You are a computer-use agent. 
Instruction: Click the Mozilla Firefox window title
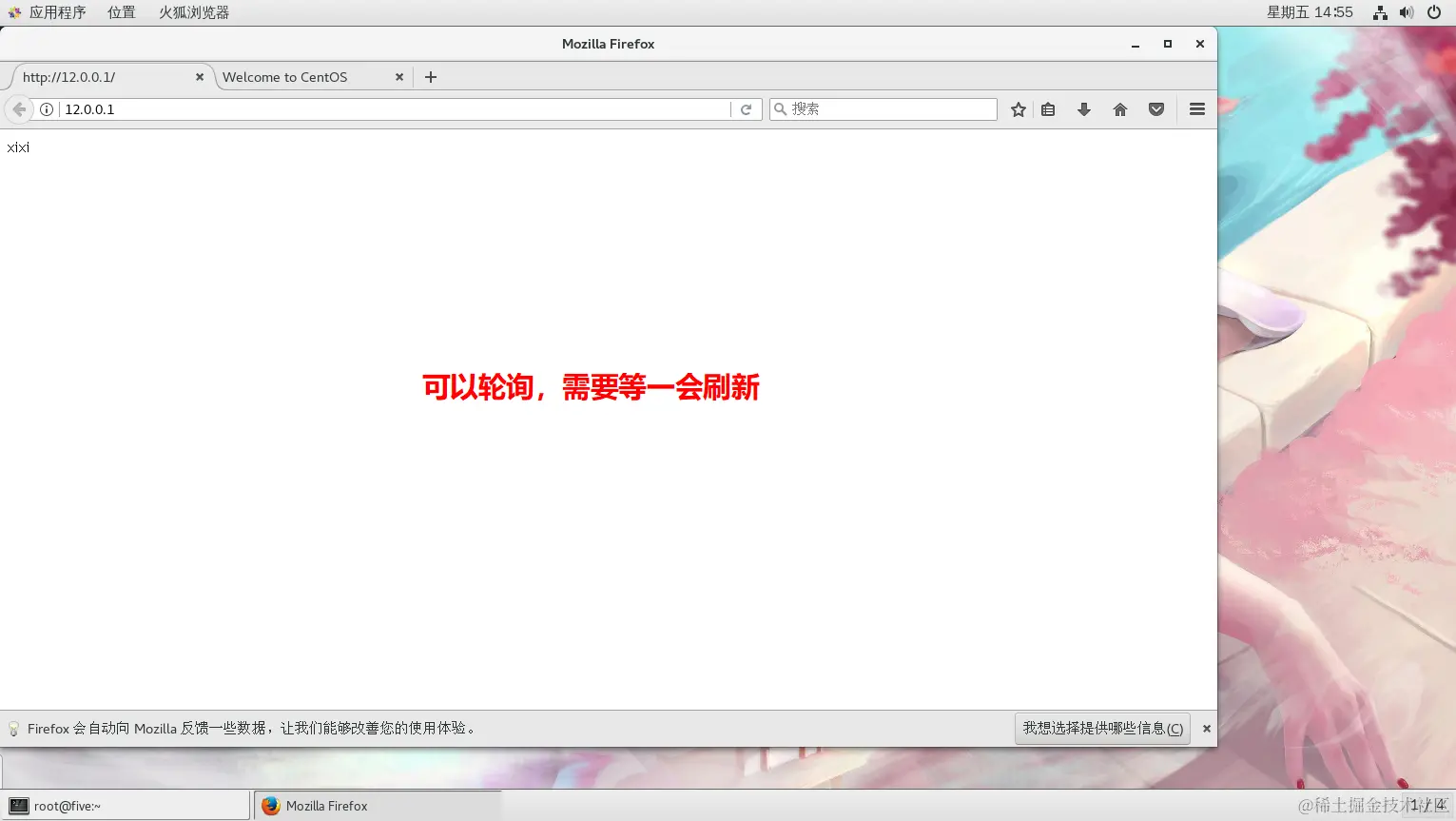coord(609,44)
